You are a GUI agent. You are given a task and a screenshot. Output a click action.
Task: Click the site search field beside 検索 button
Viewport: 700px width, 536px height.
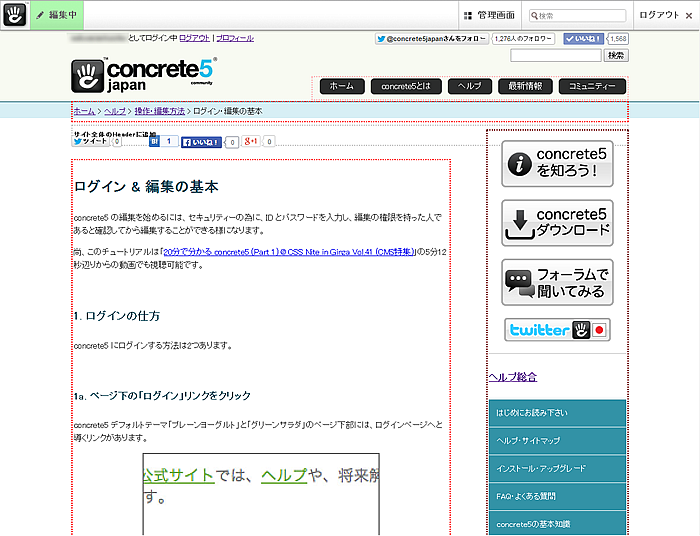(x=555, y=56)
